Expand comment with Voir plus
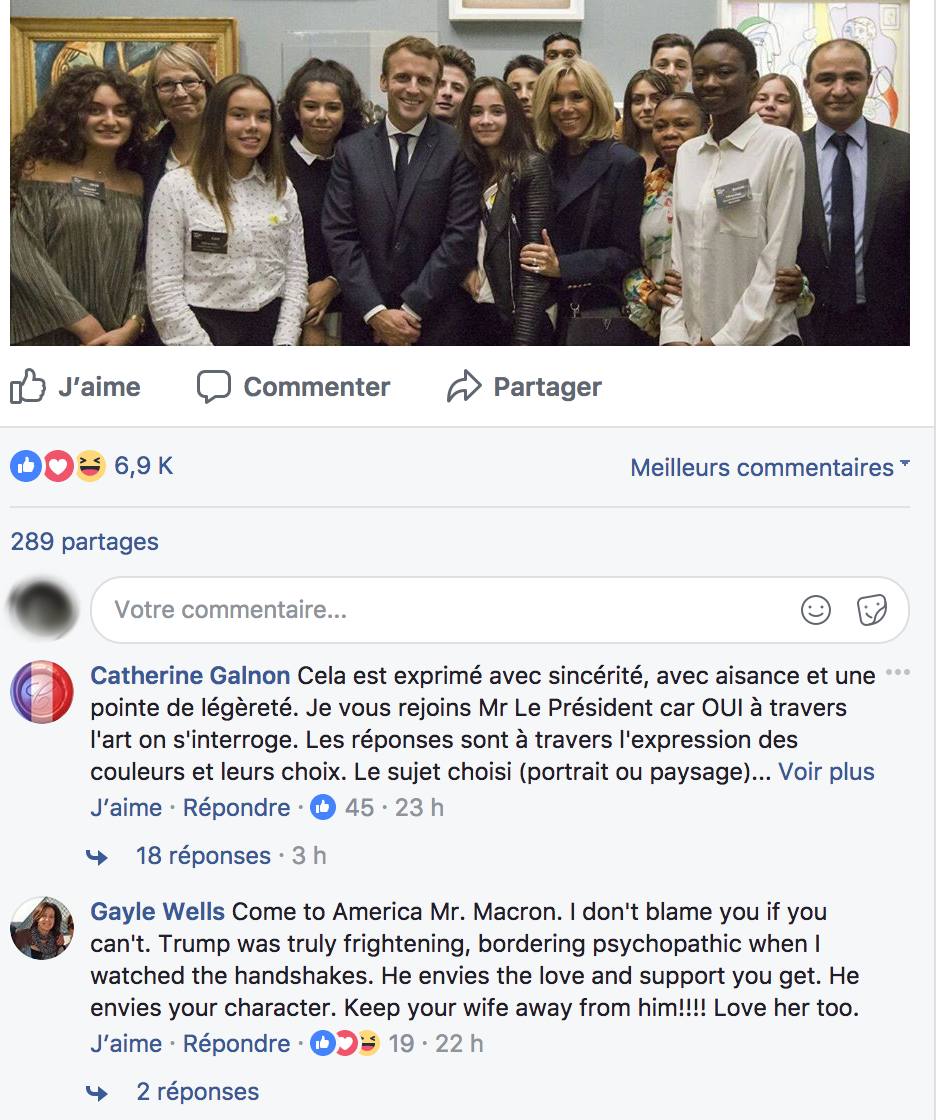The height and width of the screenshot is (1120, 944). 826,772
